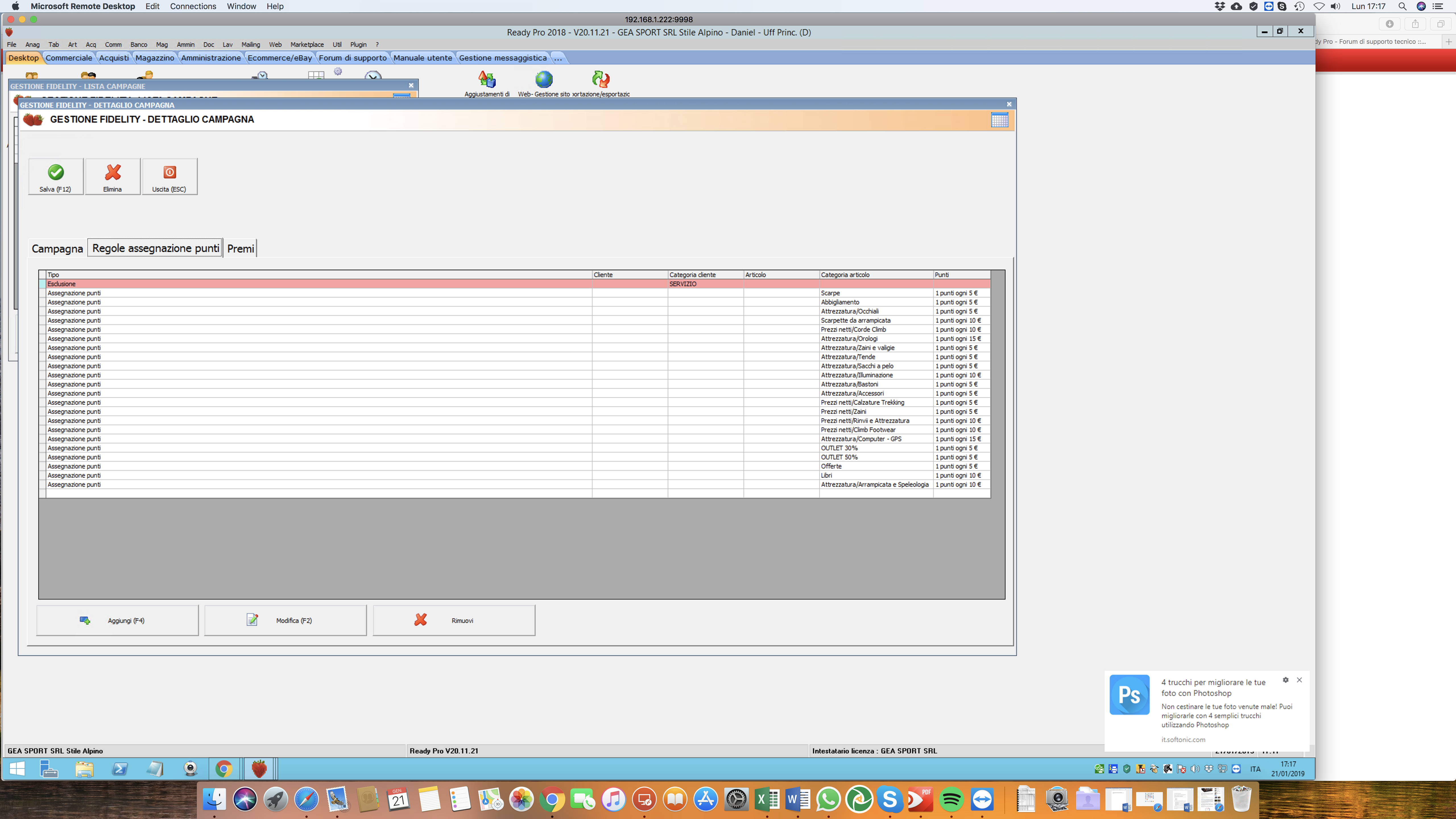Dismiss the Photoshop notification with its X
The width and height of the screenshot is (1456, 819).
click(x=1299, y=680)
